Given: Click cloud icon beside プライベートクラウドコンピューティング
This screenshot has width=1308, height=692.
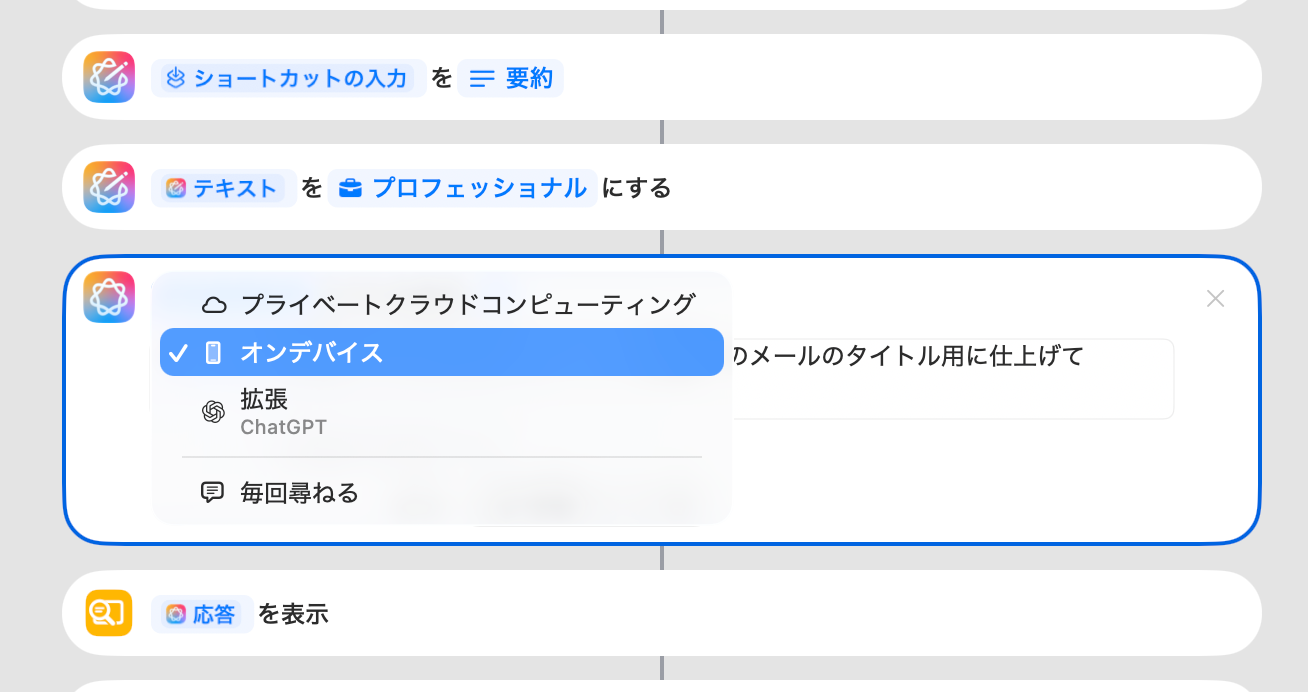Looking at the screenshot, I should pyautogui.click(x=213, y=305).
